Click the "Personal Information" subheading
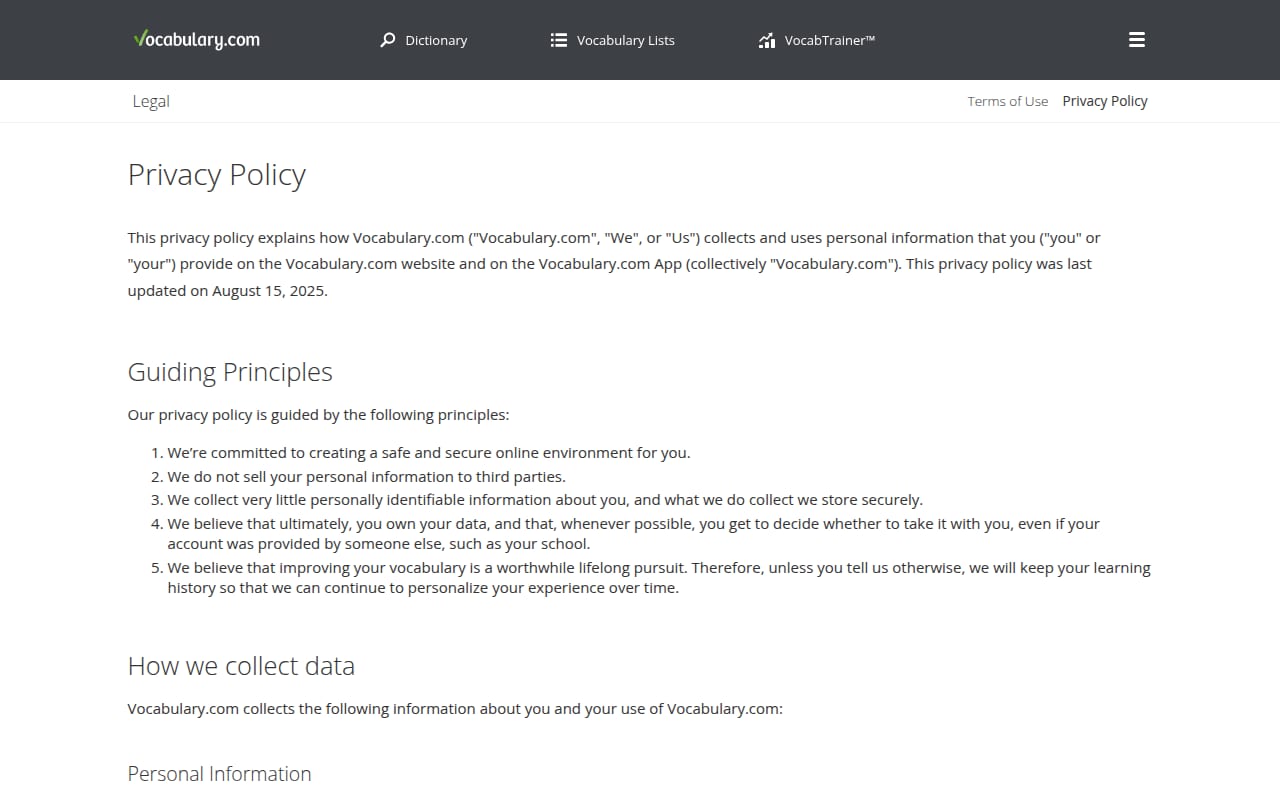The height and width of the screenshot is (800, 1280). point(219,774)
